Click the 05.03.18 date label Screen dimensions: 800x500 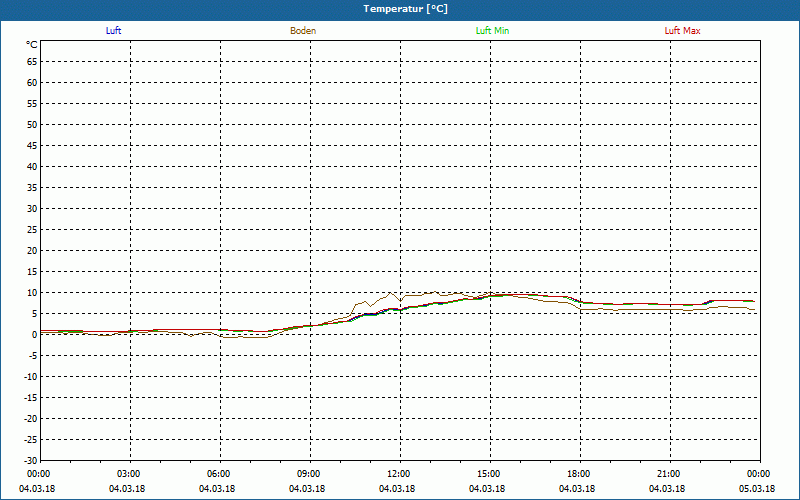coord(757,489)
